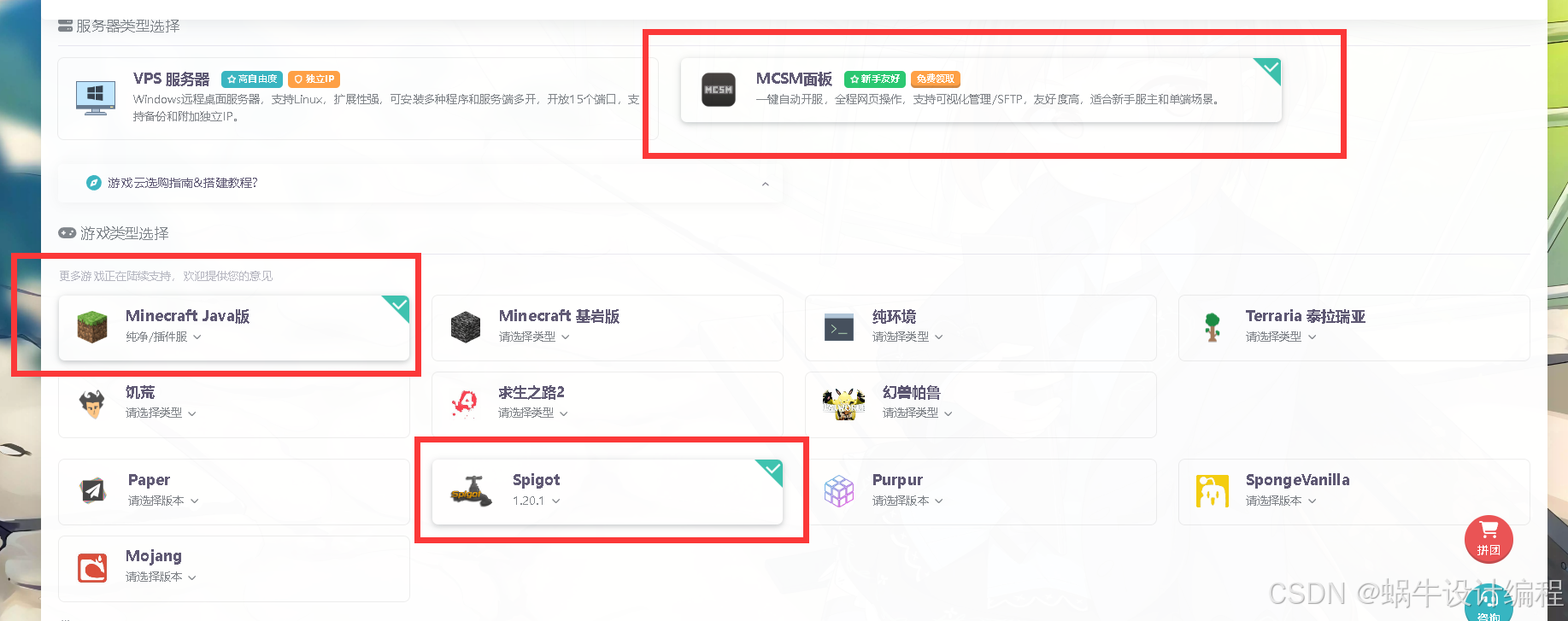Click the 饥荒 card title
Image resolution: width=1568 pixels, height=621 pixels.
coord(140,392)
